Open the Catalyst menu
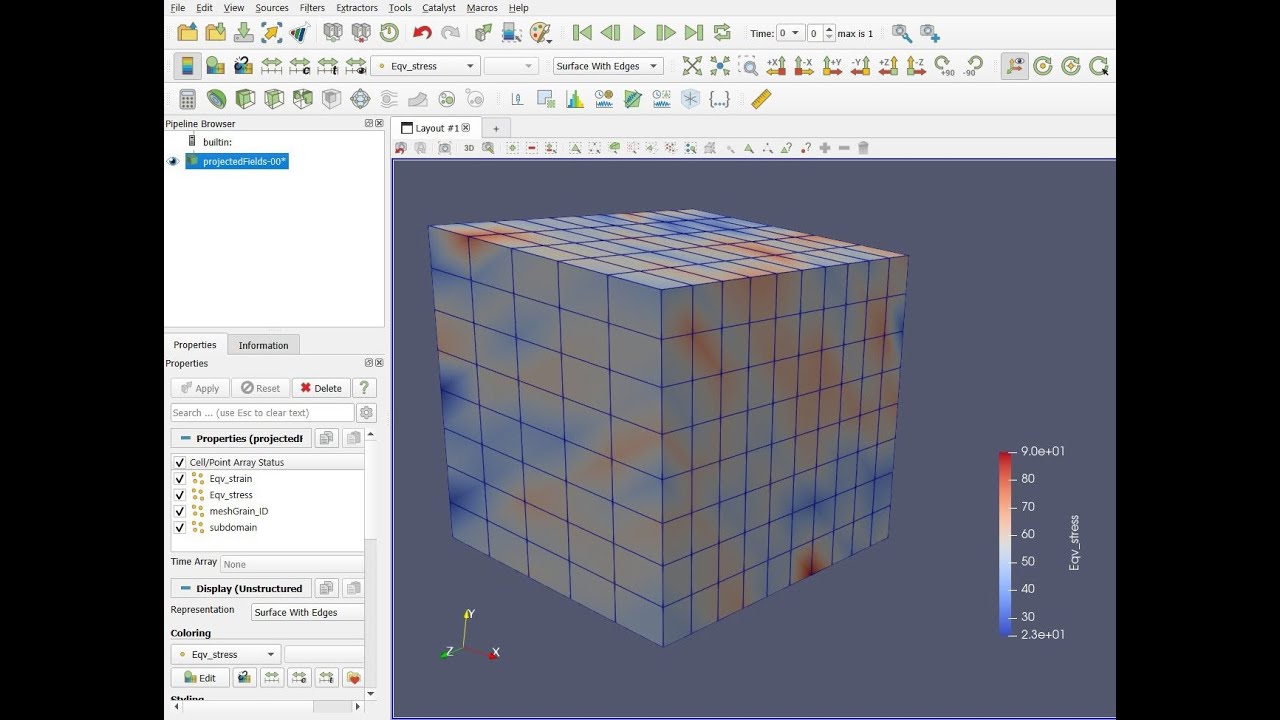Viewport: 1280px width, 720px height. (439, 8)
